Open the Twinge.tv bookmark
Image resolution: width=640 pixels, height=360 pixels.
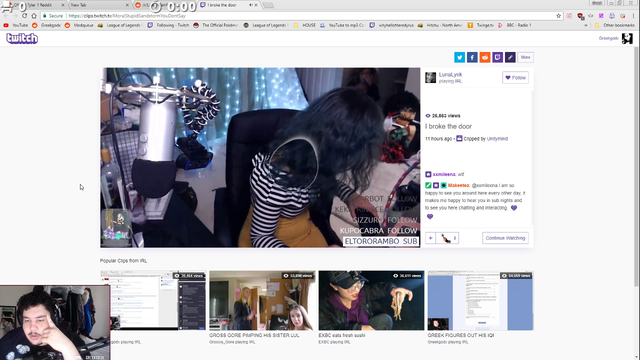pos(480,25)
